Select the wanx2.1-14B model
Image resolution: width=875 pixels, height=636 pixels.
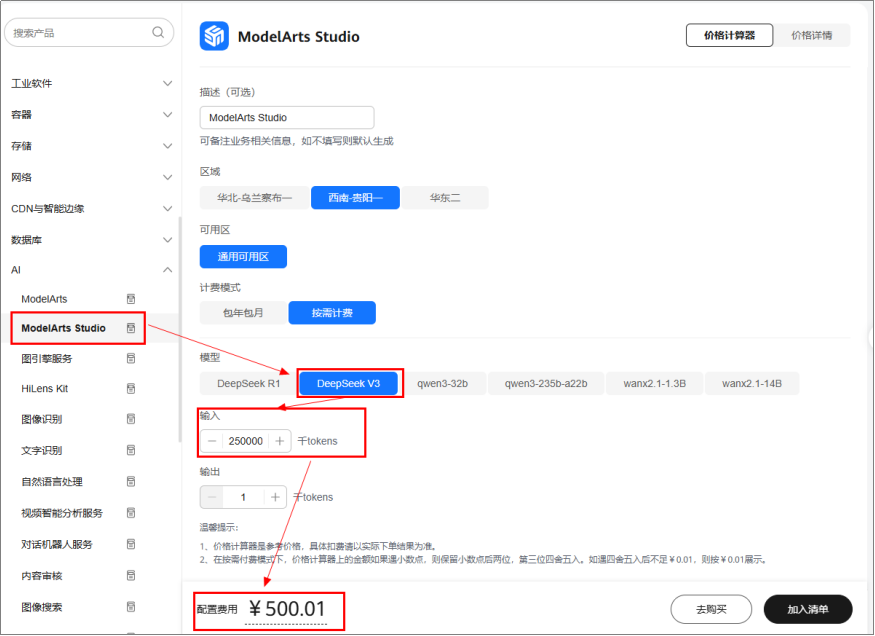click(752, 384)
